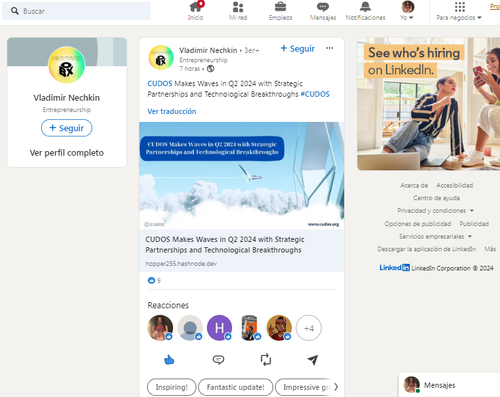500x397 pixels.
Task: Open Opciones de publicidad link
Action: click(418, 224)
